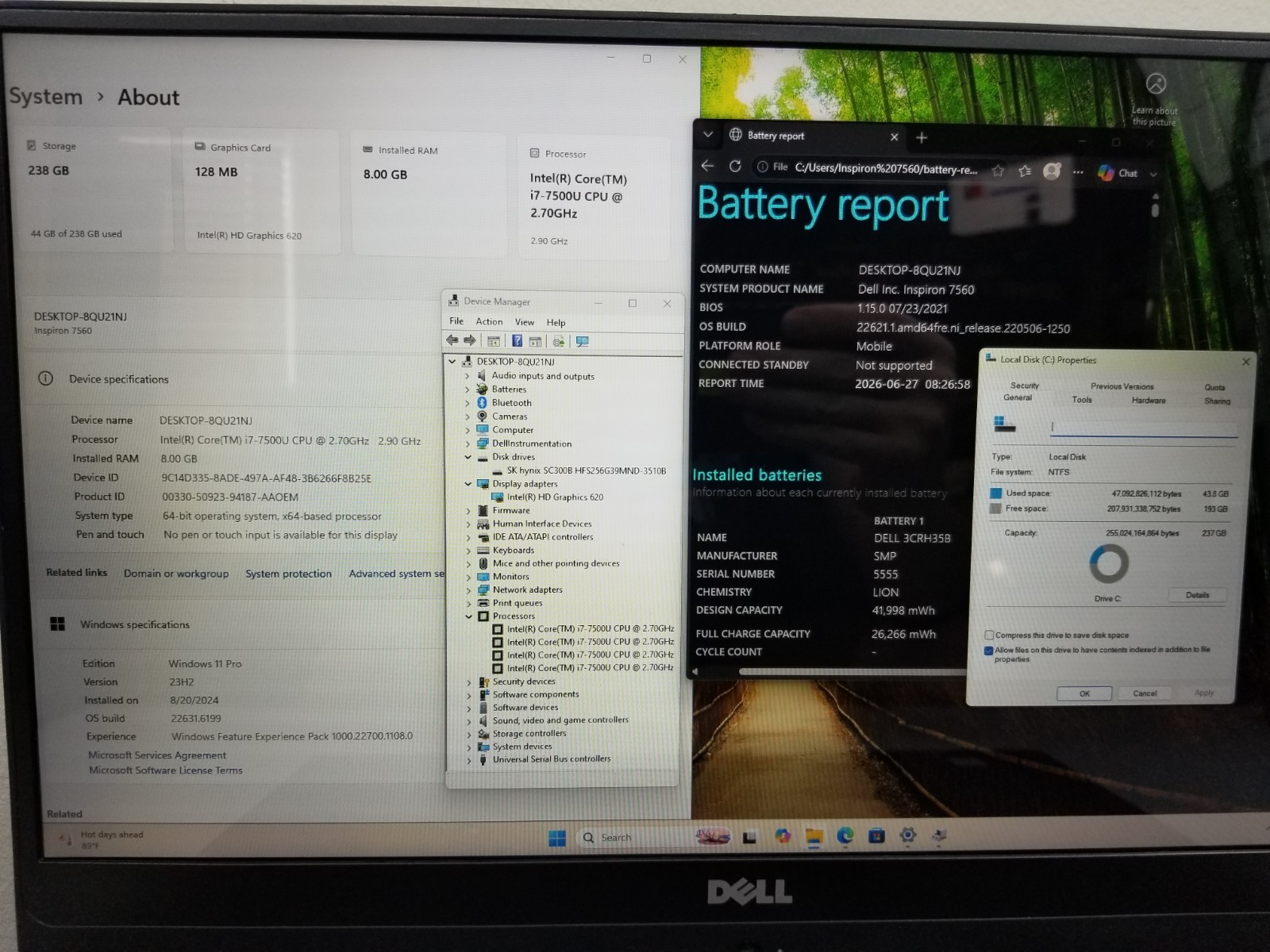This screenshot has height=952, width=1270.
Task: Open Edge Settings and more menu
Action: [1078, 171]
